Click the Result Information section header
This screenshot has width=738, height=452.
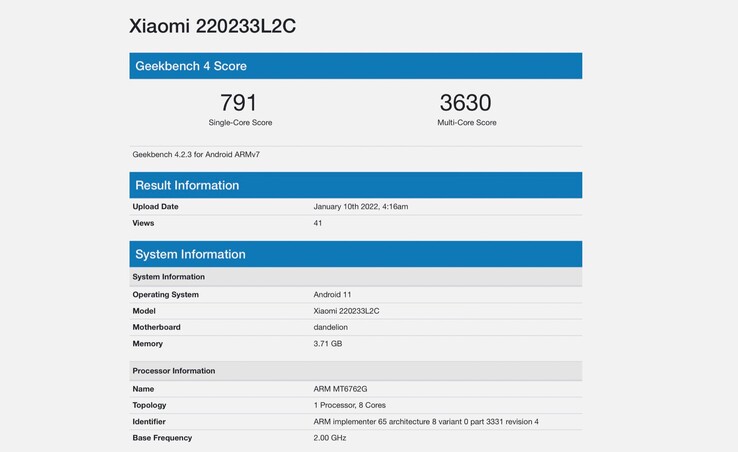coord(356,185)
